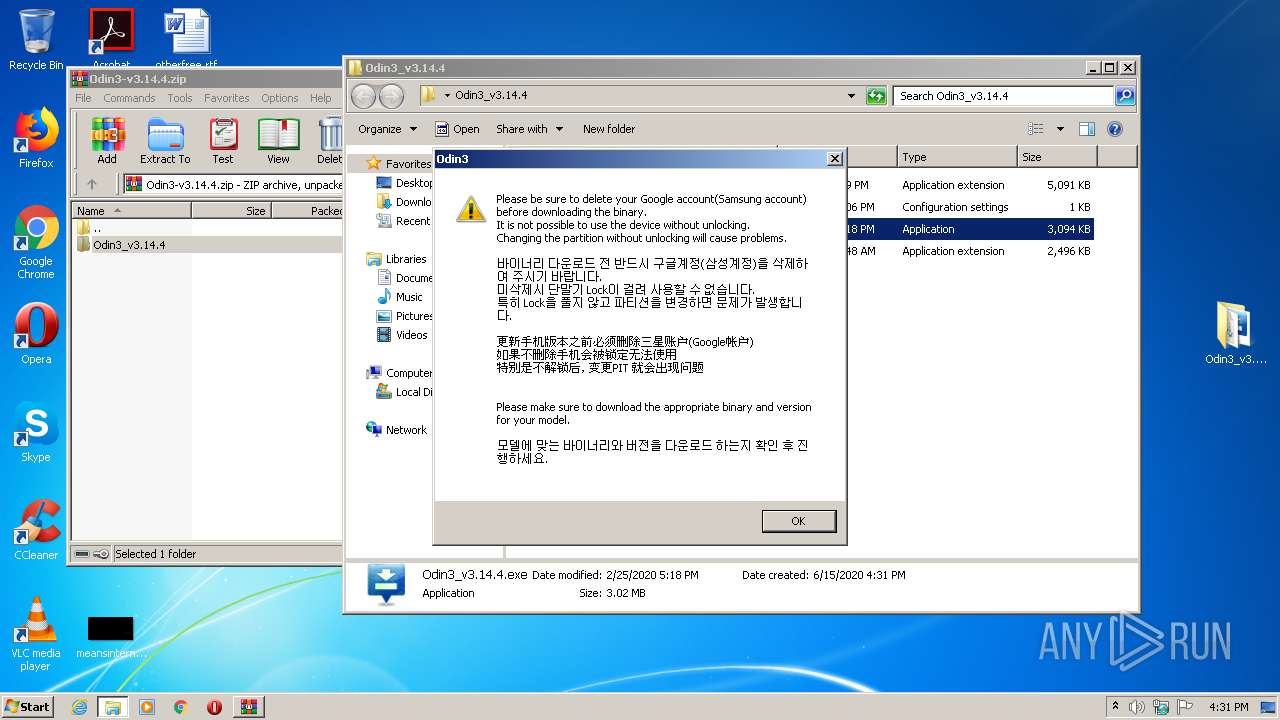This screenshot has width=1280, height=720.
Task: Switch to WinRAR via taskbar icon
Action: (248, 707)
